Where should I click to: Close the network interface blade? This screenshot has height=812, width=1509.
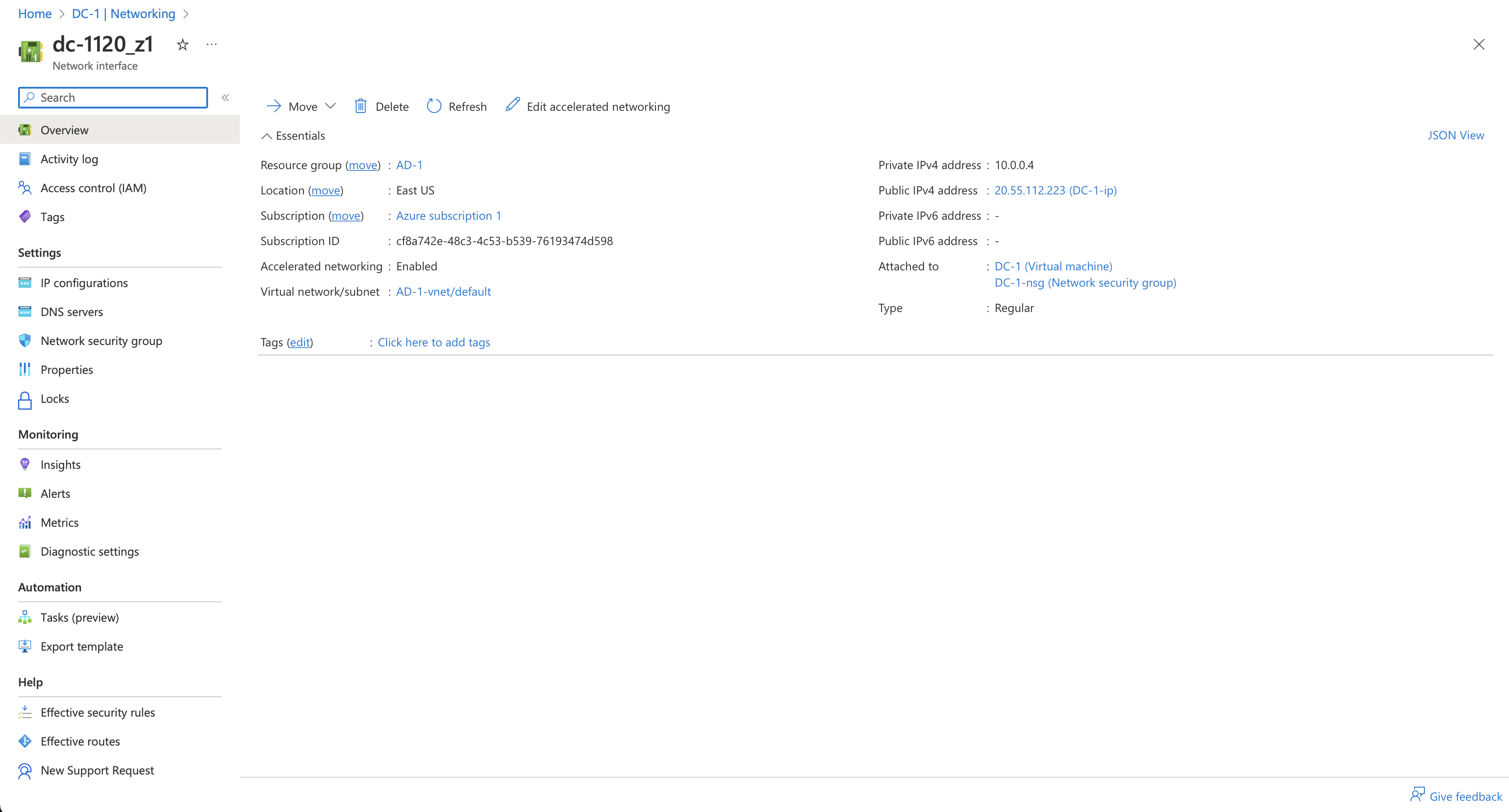[x=1479, y=44]
